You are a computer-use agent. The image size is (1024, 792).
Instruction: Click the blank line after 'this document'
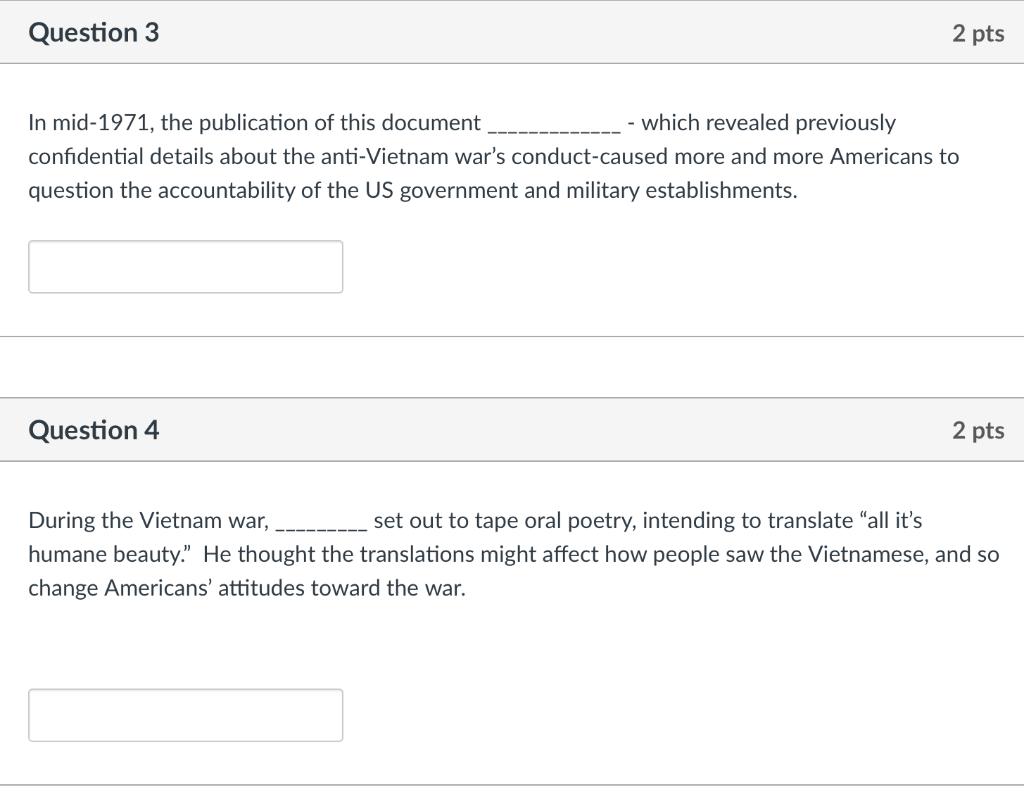pos(554,130)
